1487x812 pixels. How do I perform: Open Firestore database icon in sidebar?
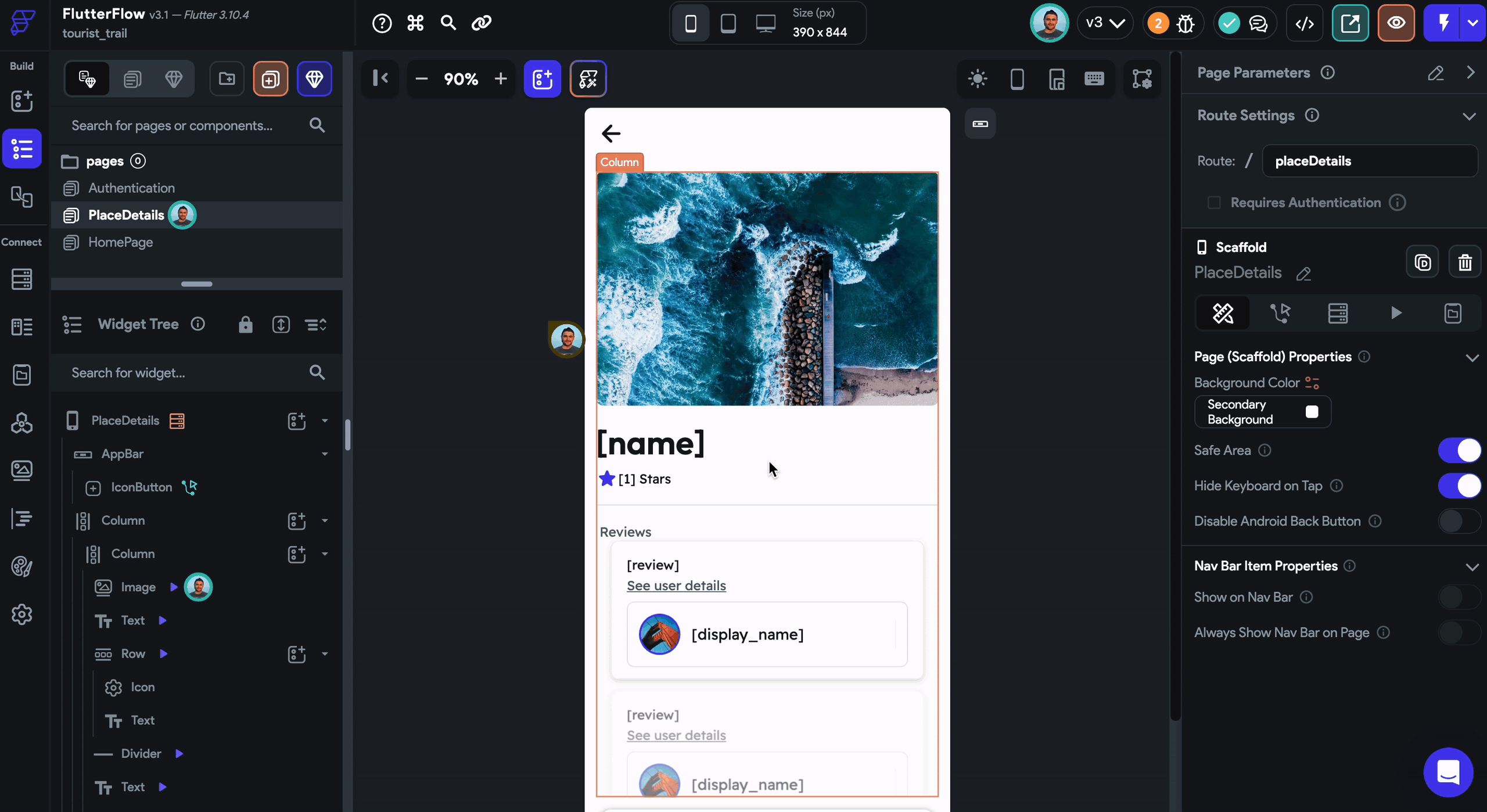pyautogui.click(x=21, y=279)
